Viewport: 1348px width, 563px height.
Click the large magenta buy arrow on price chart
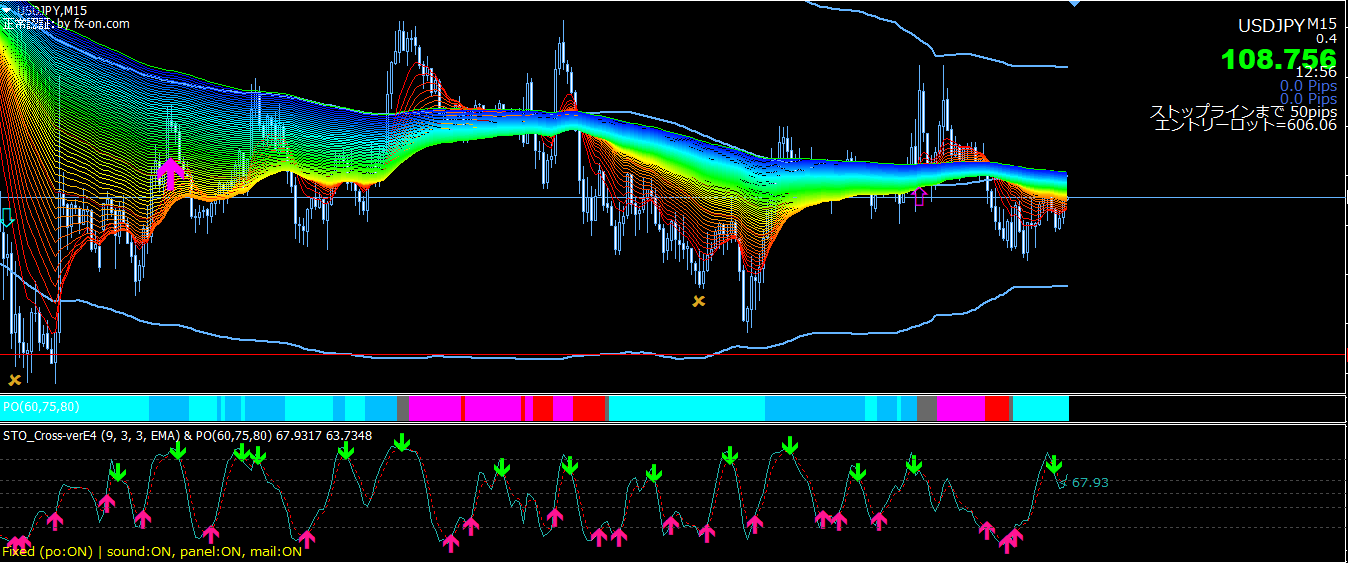(x=172, y=172)
